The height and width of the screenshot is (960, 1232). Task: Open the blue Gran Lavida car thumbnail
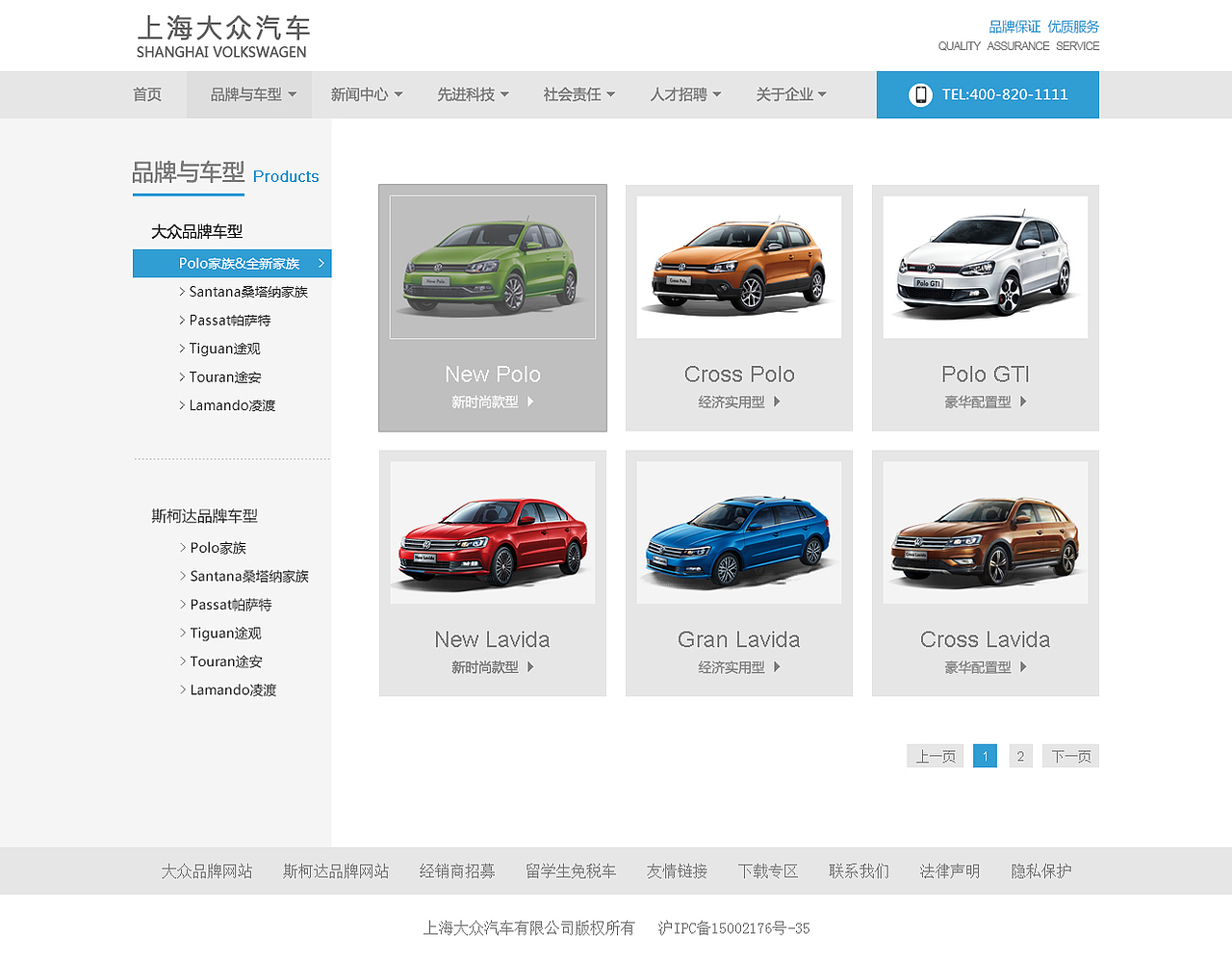pos(739,532)
